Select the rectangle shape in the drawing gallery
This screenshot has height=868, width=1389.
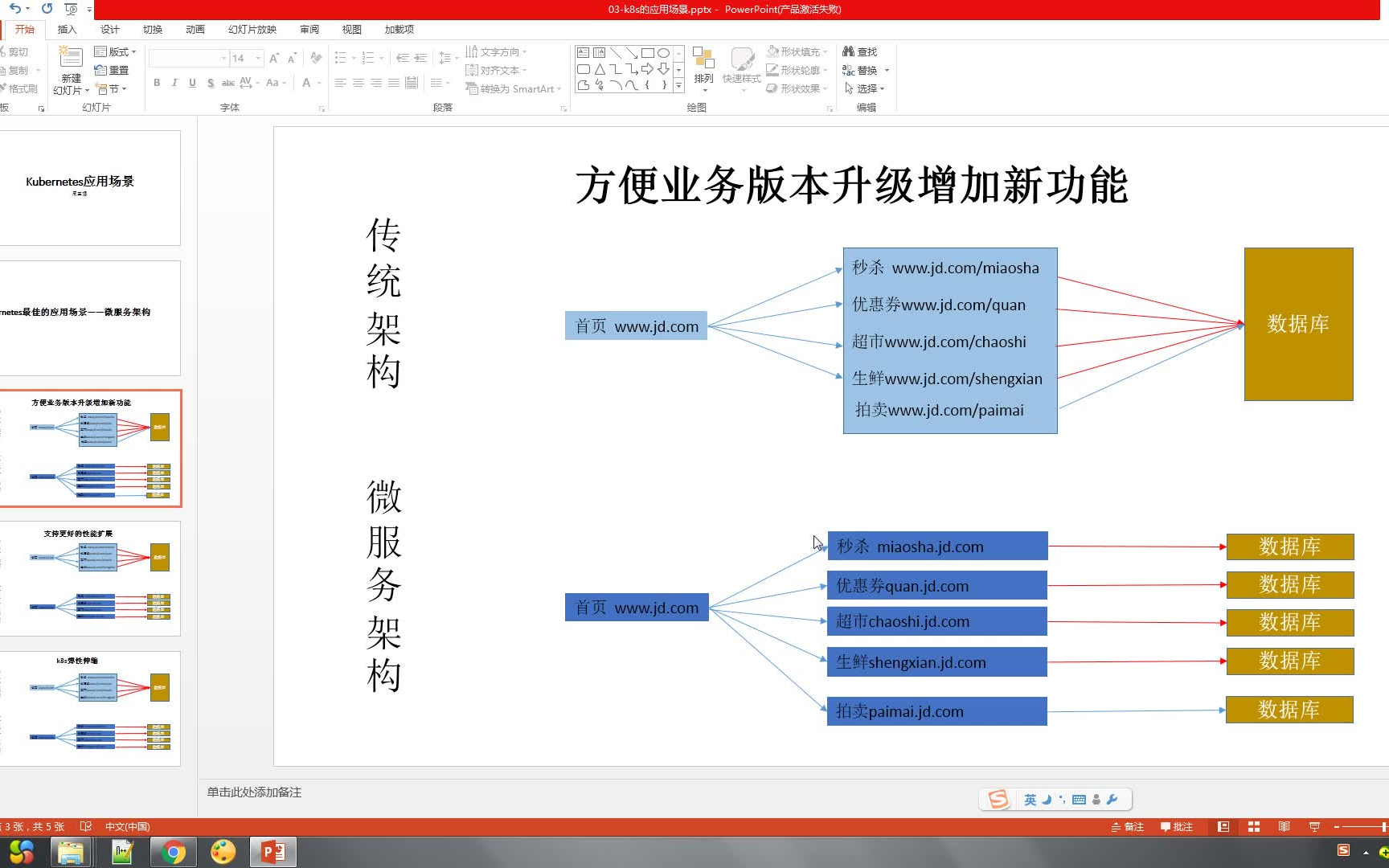pyautogui.click(x=648, y=51)
